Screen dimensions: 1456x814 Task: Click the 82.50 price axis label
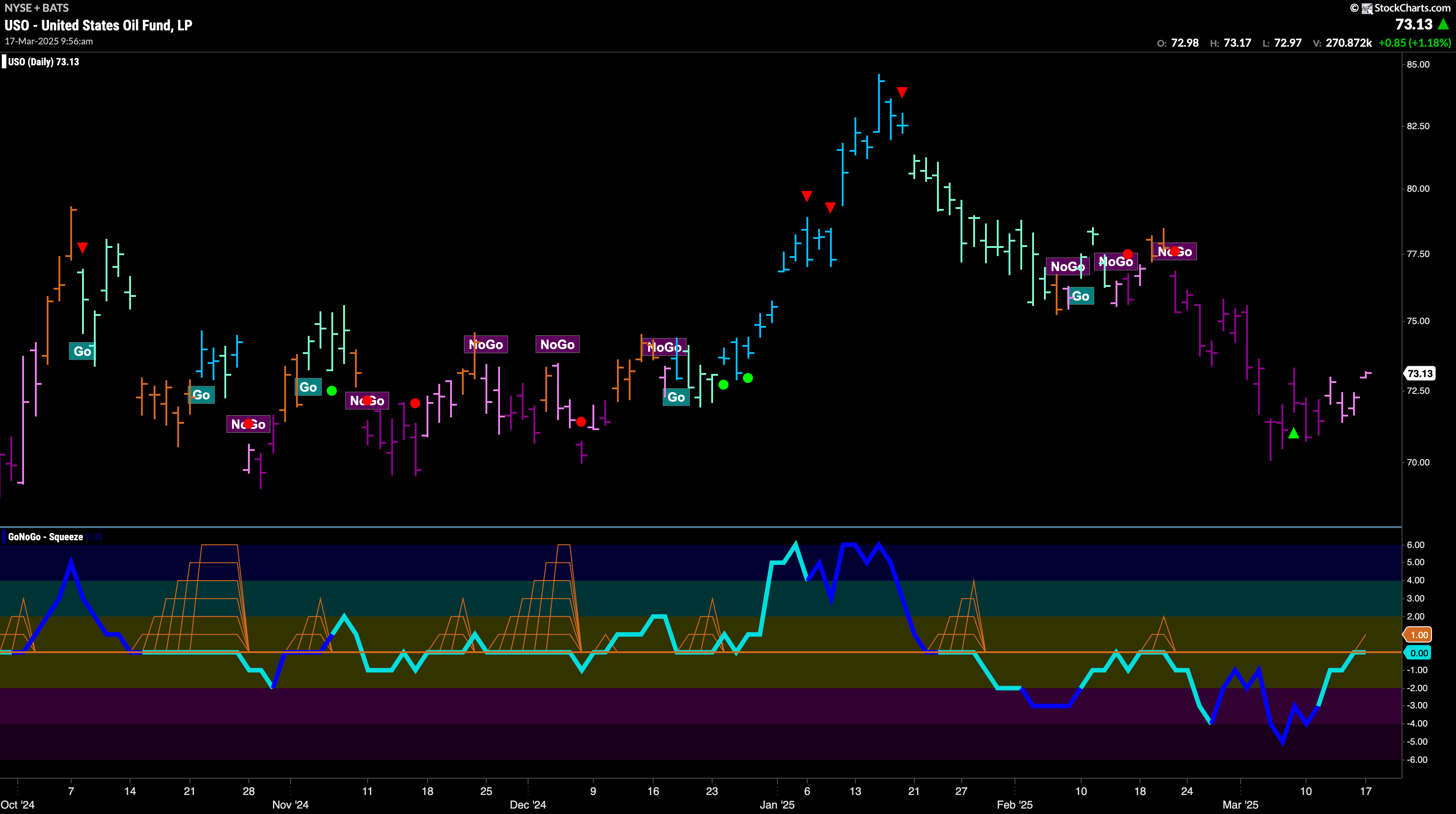(x=1418, y=126)
